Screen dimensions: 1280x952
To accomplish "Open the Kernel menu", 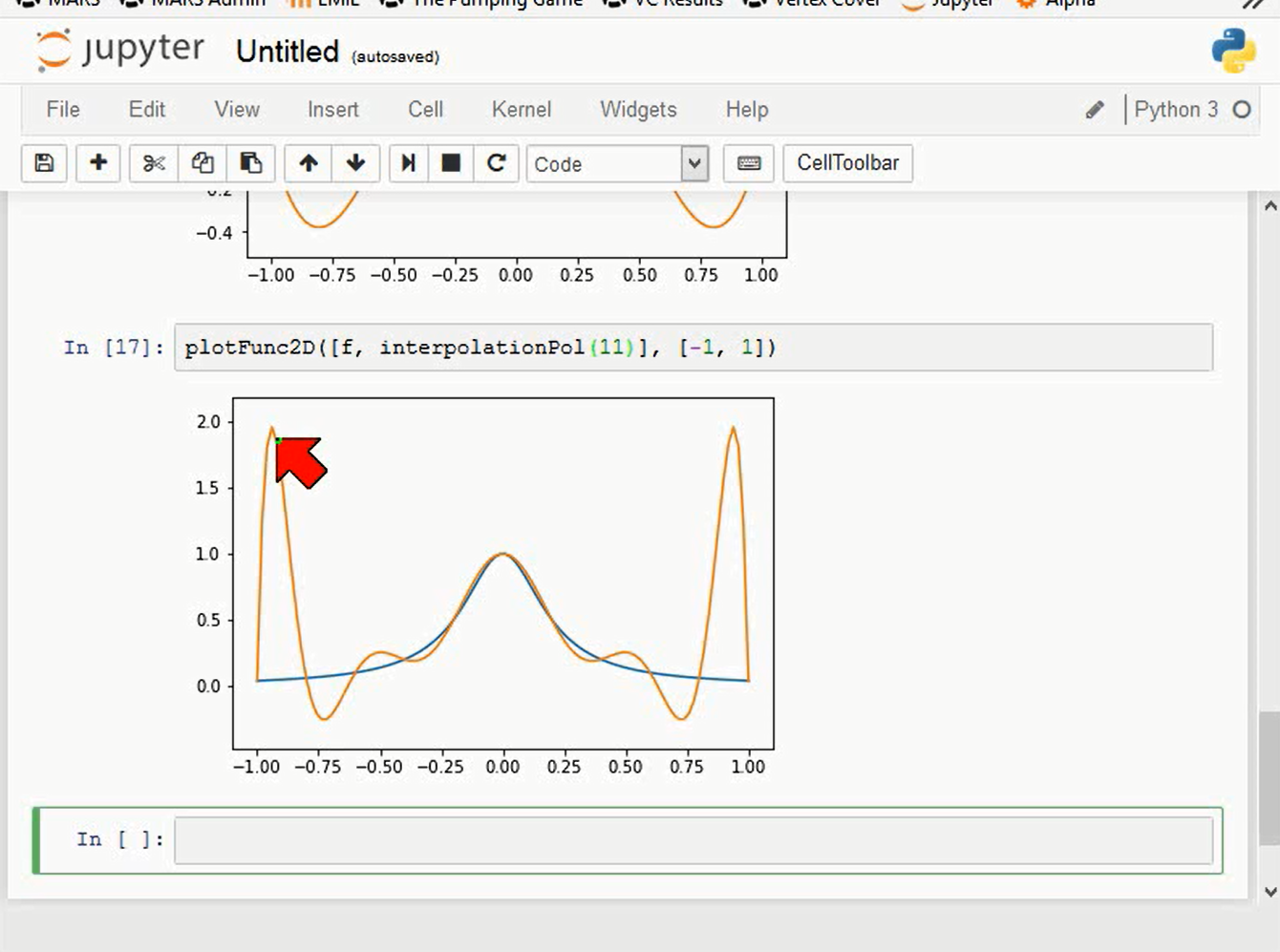I will 522,110.
